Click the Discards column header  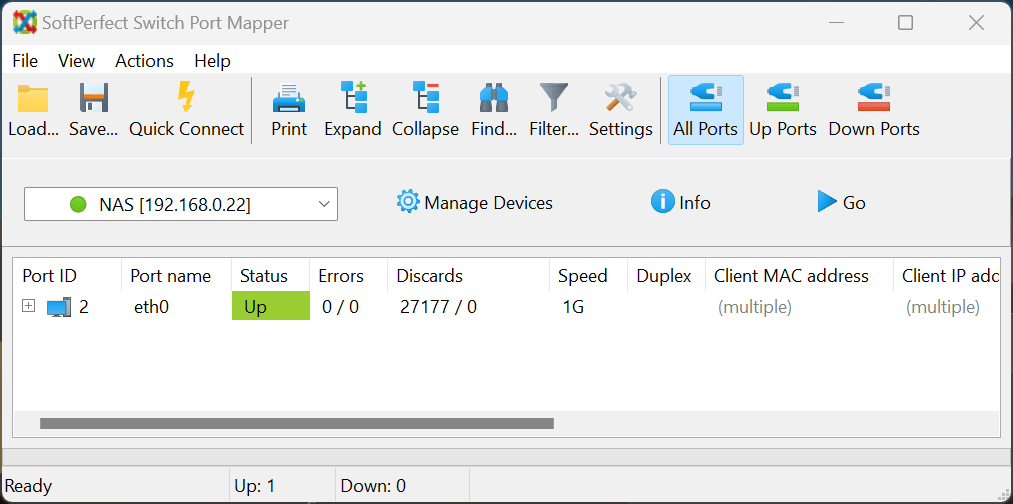468,276
